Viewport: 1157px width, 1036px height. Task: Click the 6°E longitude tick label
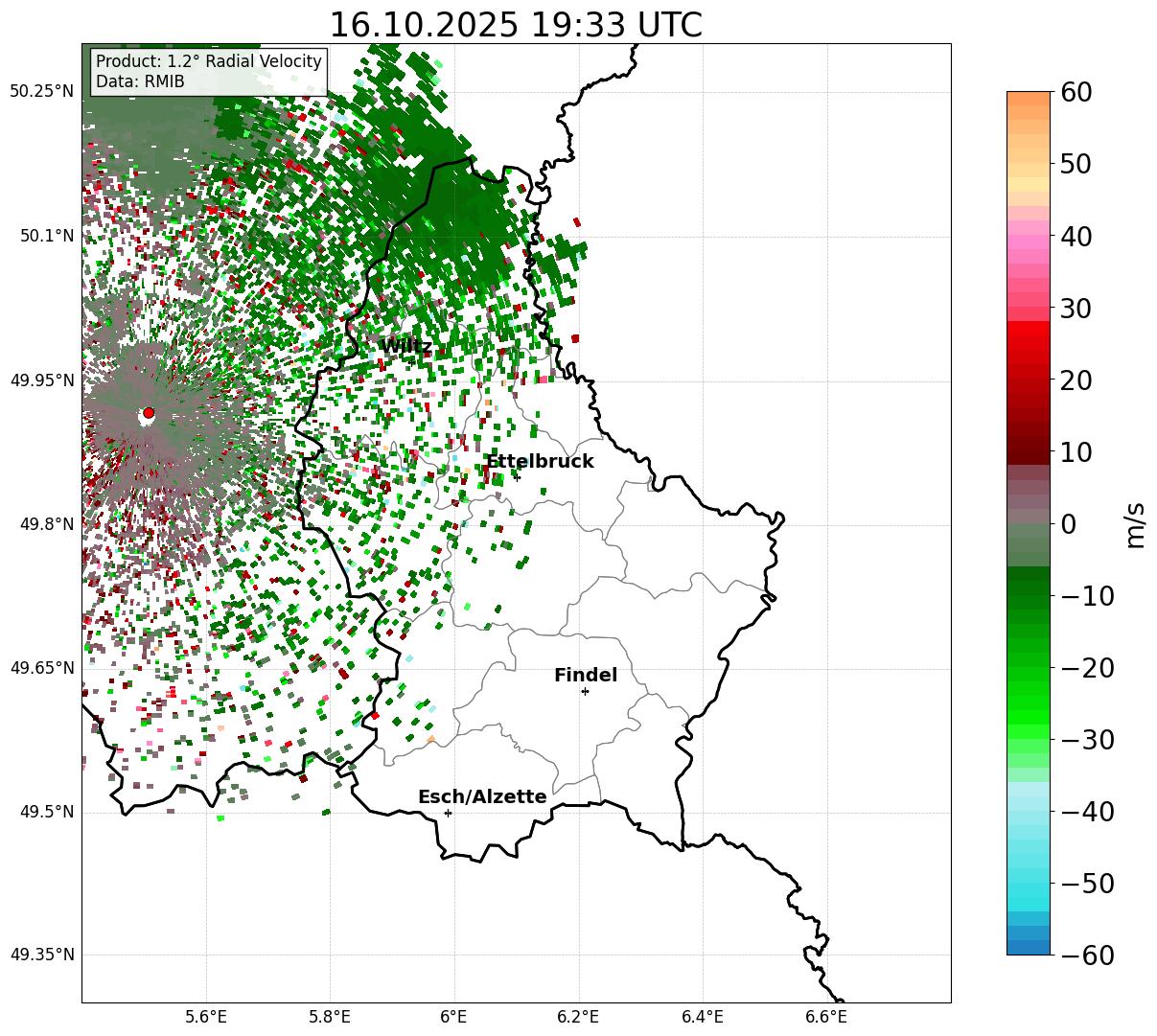coord(454,1016)
